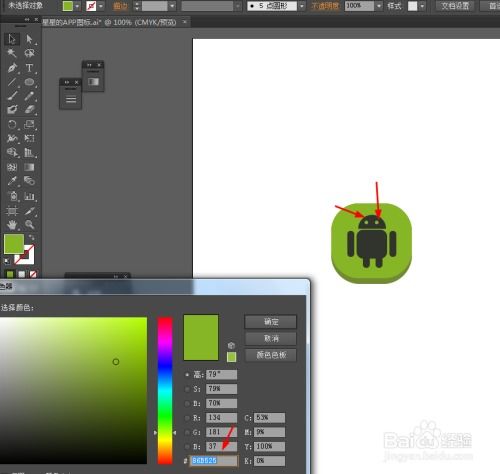Viewport: 500px width, 474px height.
Task: Select the Slice tool
Action: pyautogui.click(x=29, y=211)
